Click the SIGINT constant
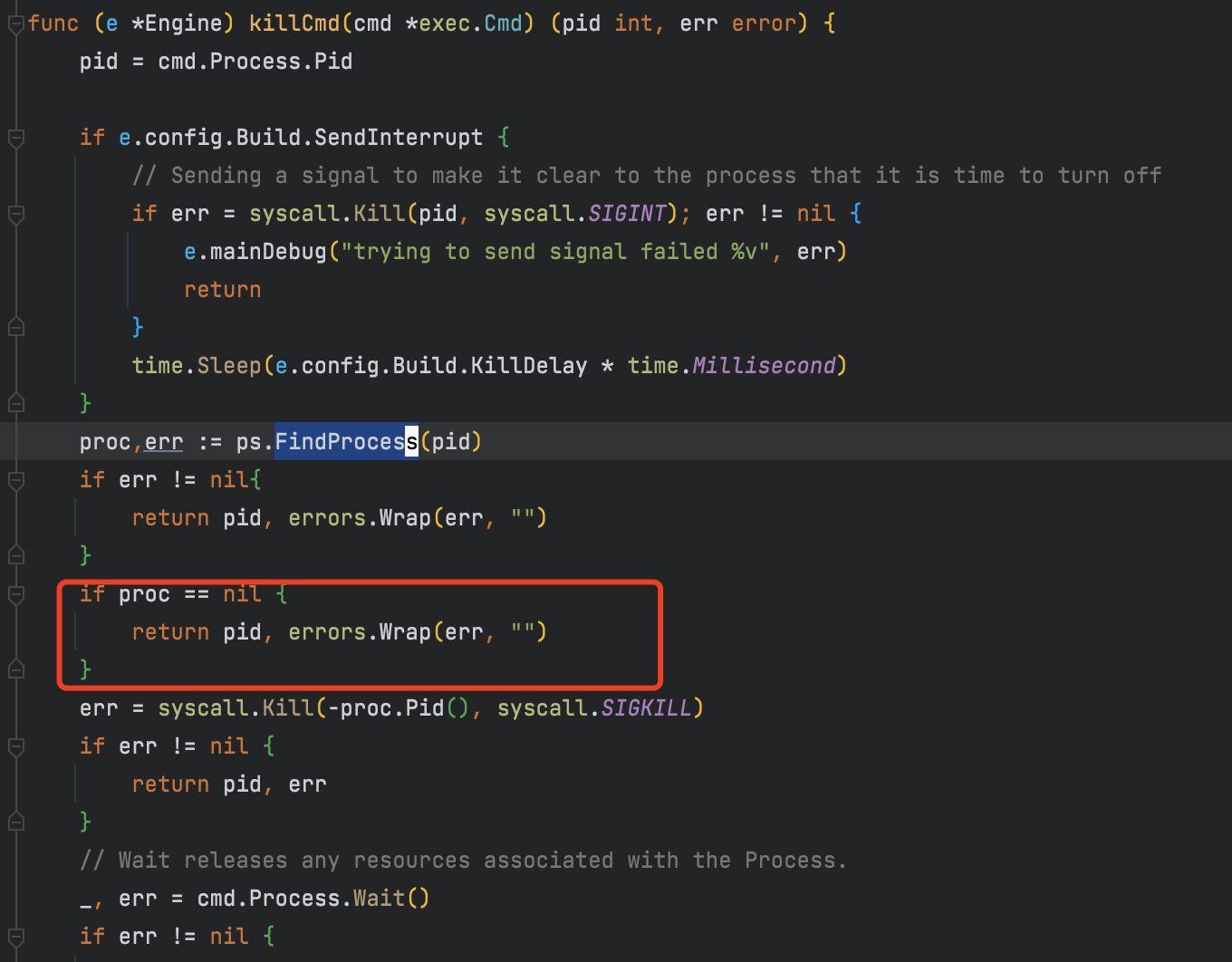The width and height of the screenshot is (1232, 962). coord(627,214)
